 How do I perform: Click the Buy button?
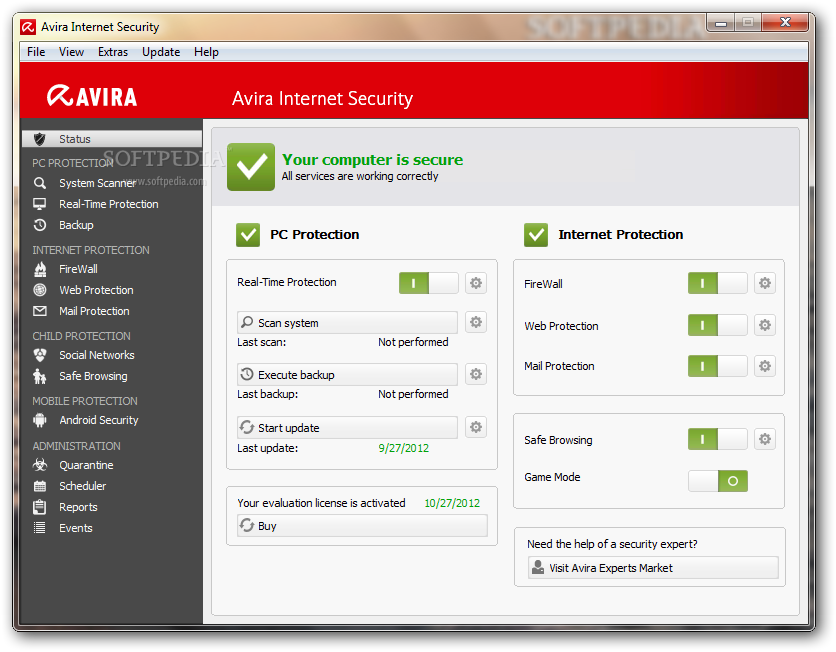pos(362,526)
